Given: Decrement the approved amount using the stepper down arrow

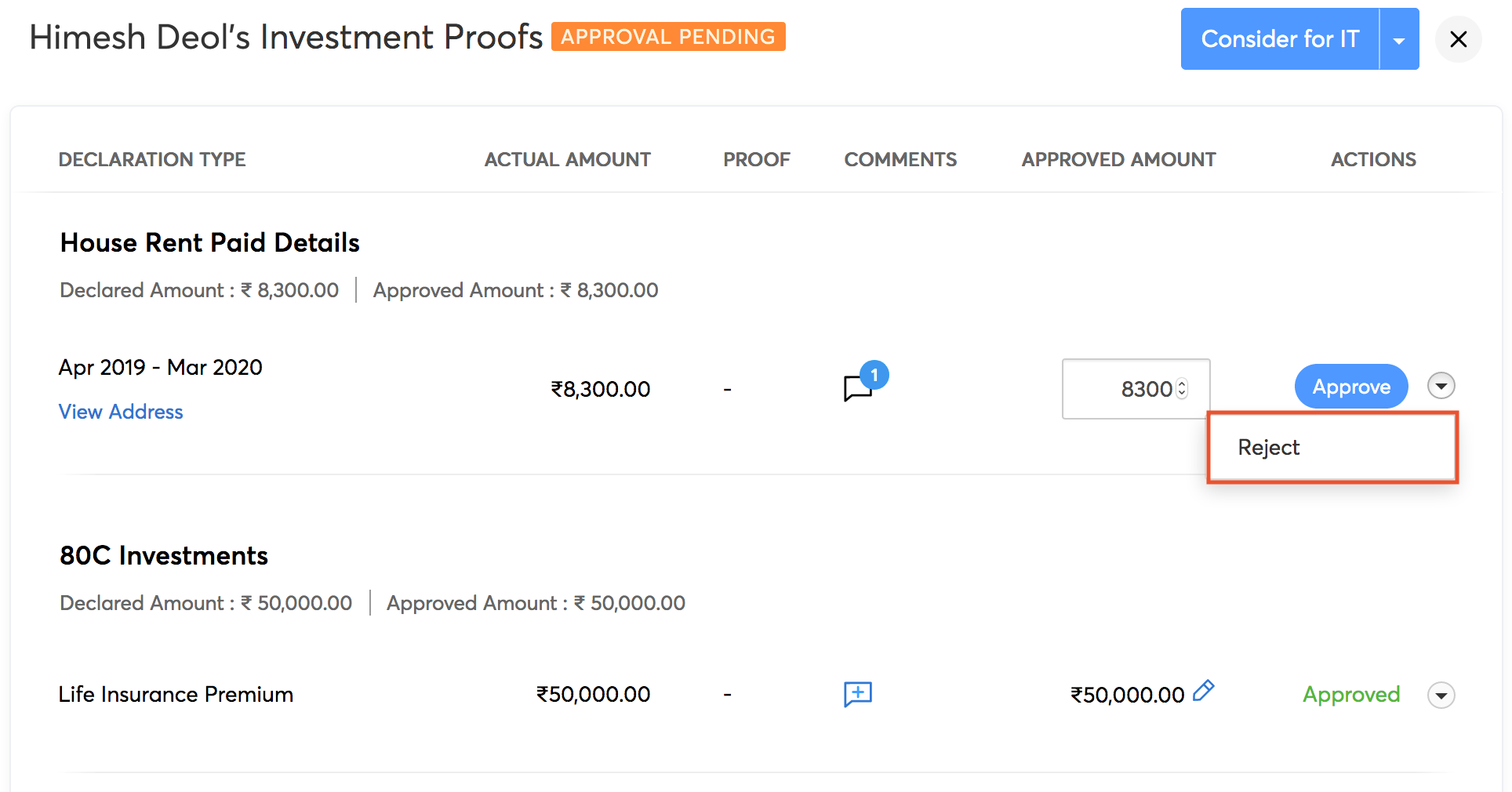Looking at the screenshot, I should (x=1183, y=394).
